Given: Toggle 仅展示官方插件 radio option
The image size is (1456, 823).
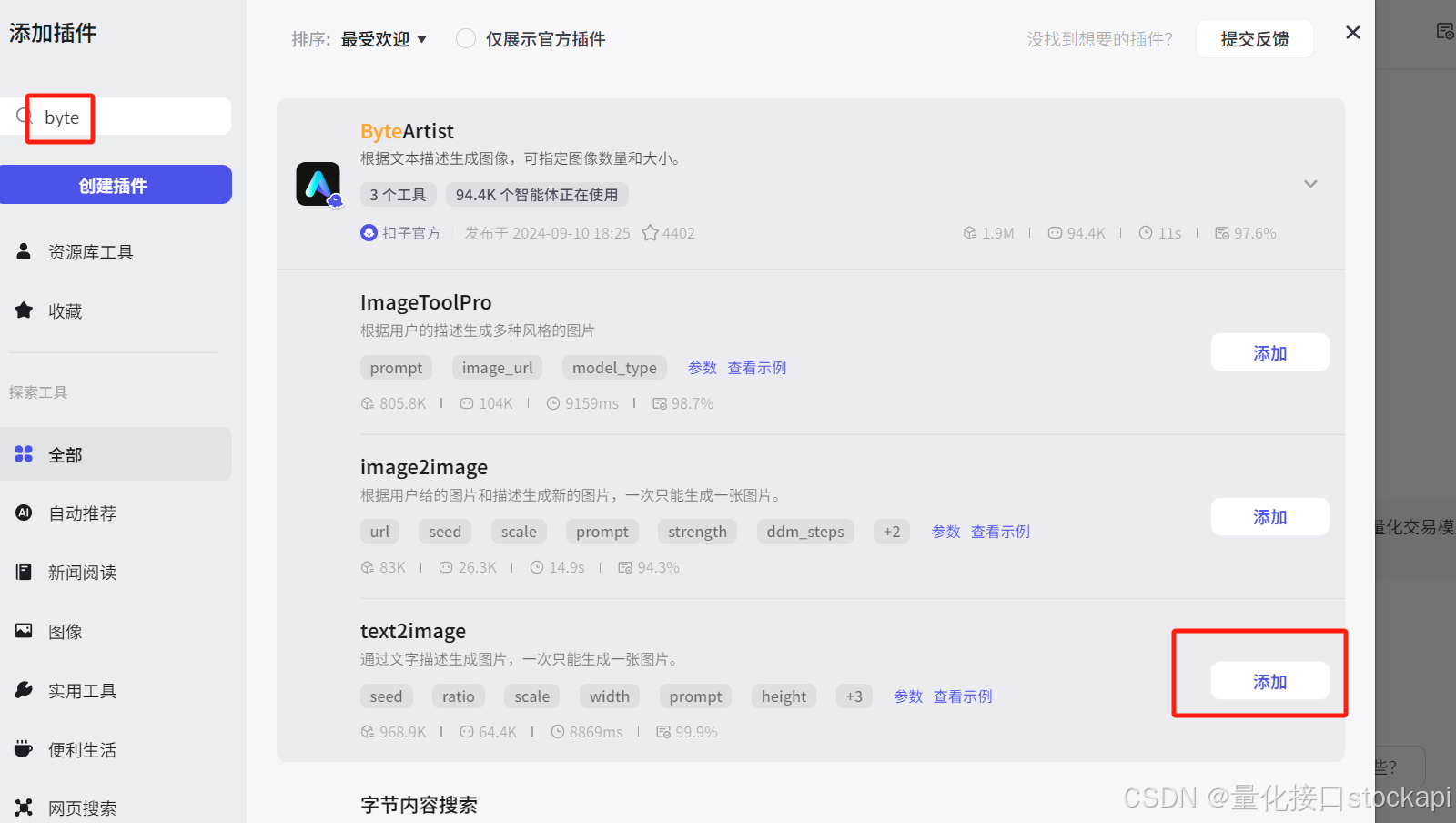Looking at the screenshot, I should pos(466,38).
